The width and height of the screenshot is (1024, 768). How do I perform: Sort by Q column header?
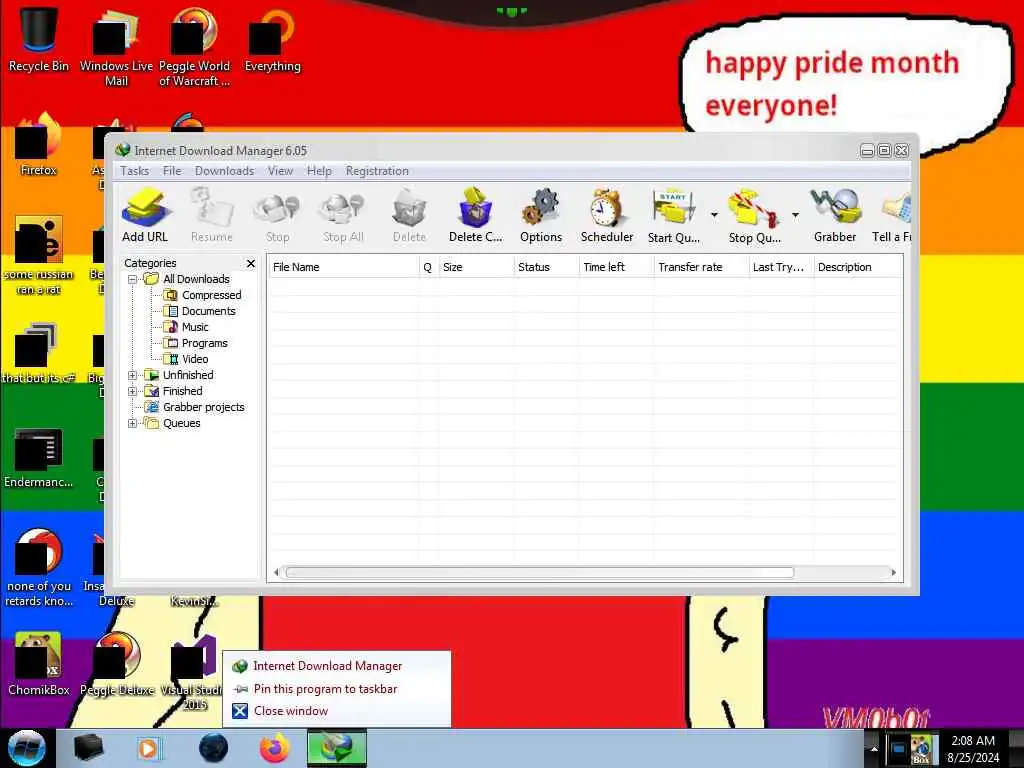coord(428,267)
